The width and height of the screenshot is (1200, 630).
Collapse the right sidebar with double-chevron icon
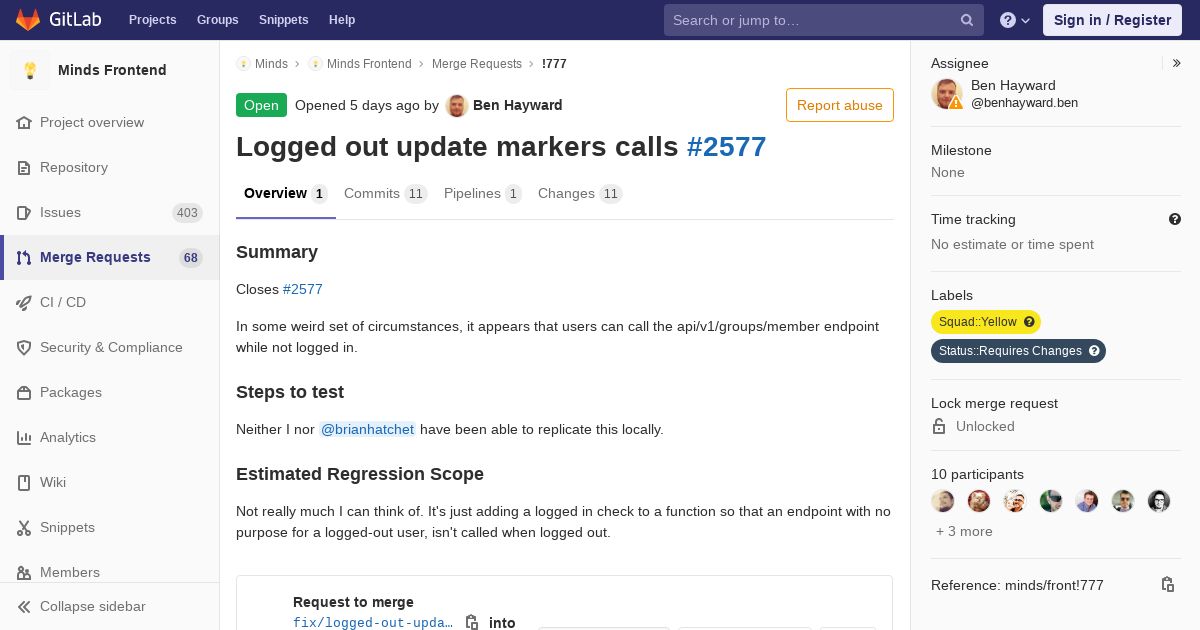click(x=1177, y=63)
